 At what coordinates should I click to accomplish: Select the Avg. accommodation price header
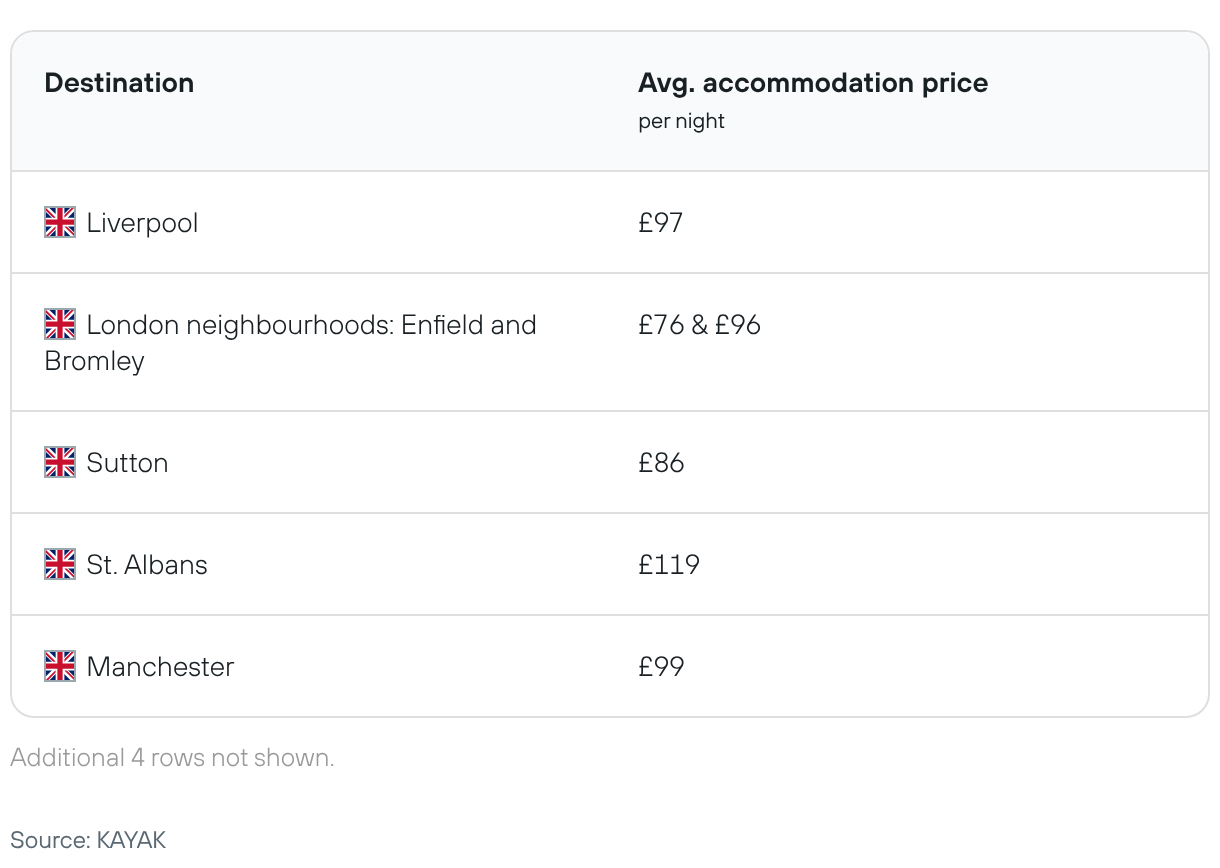(812, 82)
